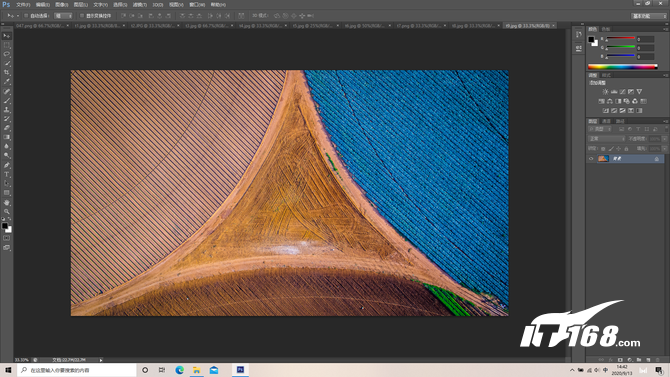
Task: Select the Eraser tool
Action: coord(6,128)
